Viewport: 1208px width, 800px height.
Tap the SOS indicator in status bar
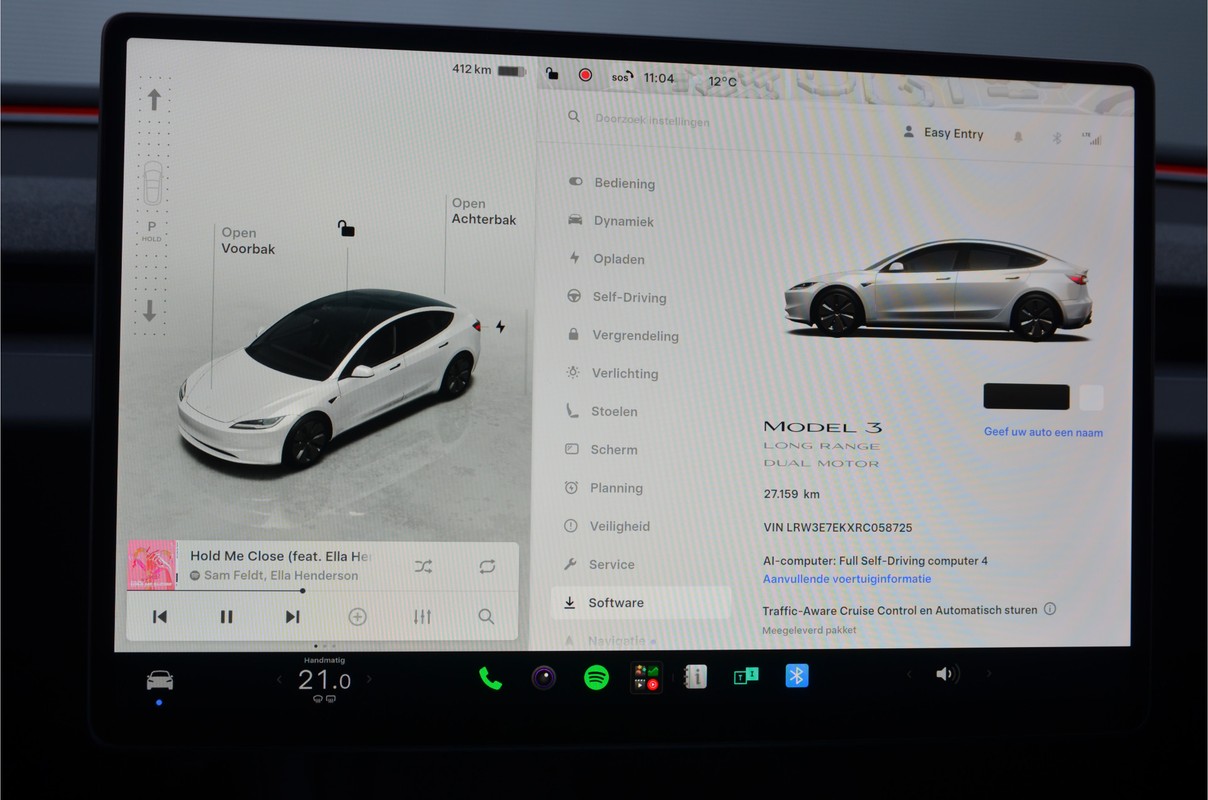click(x=621, y=77)
